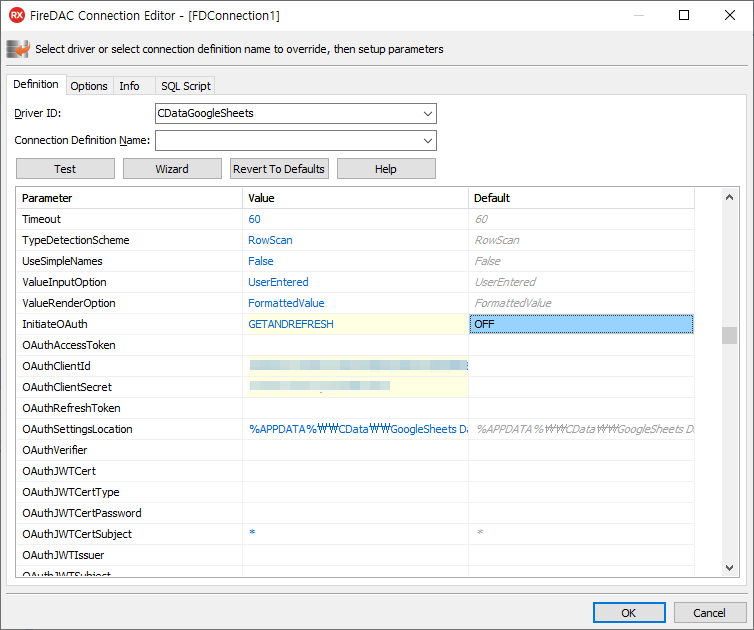The image size is (754, 630).
Task: Click OAuthSettingsLocation value path
Action: 358,429
